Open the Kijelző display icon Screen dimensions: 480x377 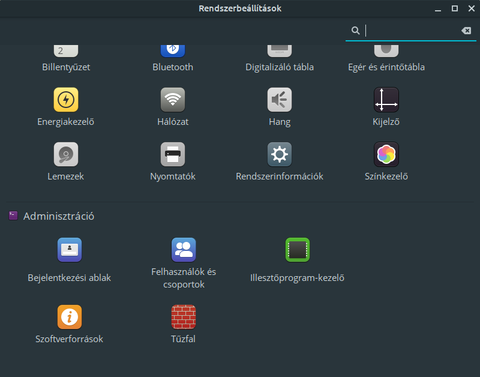point(386,100)
